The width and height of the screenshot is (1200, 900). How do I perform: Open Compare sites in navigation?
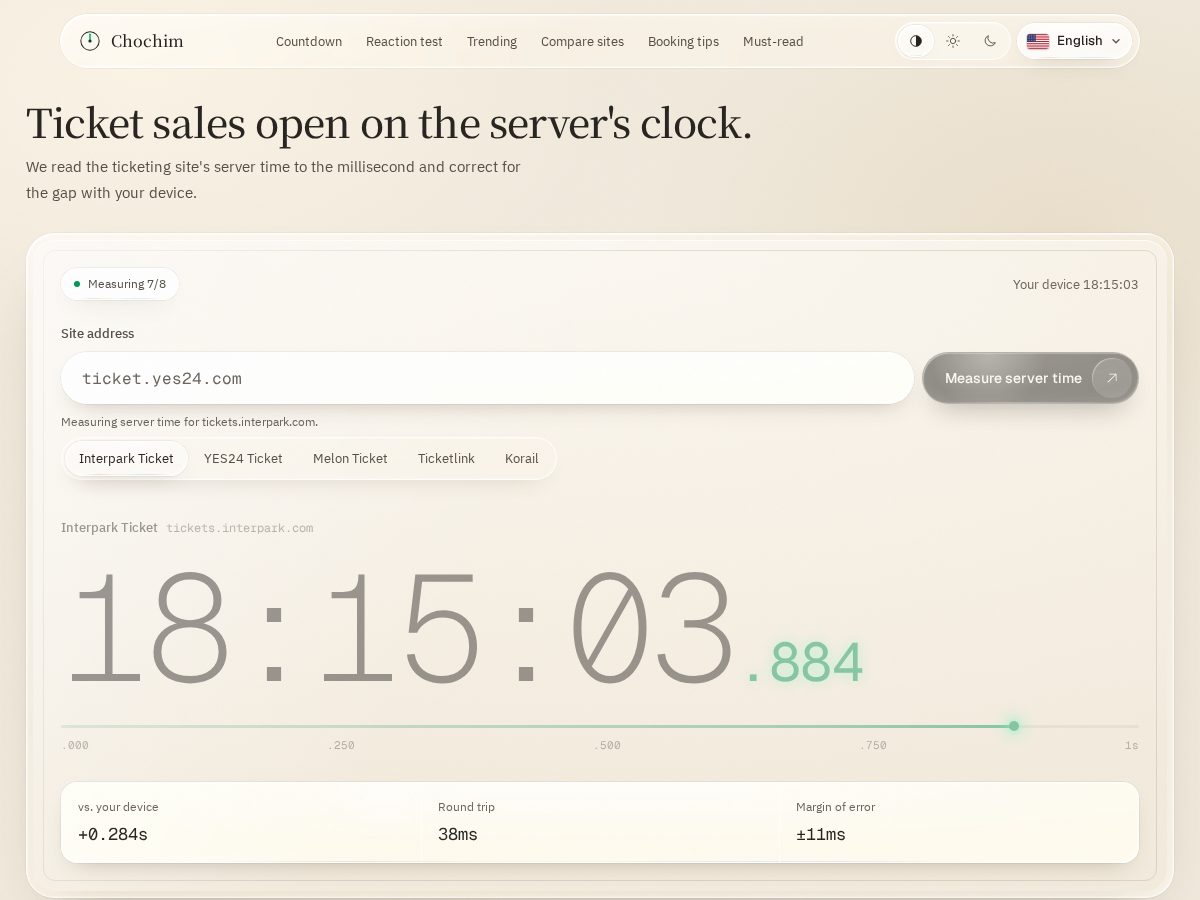point(582,41)
